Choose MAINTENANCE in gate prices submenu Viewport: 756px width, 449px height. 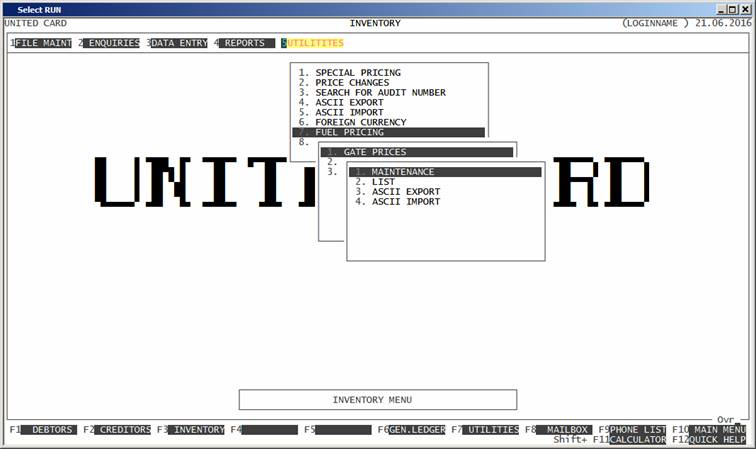[x=445, y=172]
